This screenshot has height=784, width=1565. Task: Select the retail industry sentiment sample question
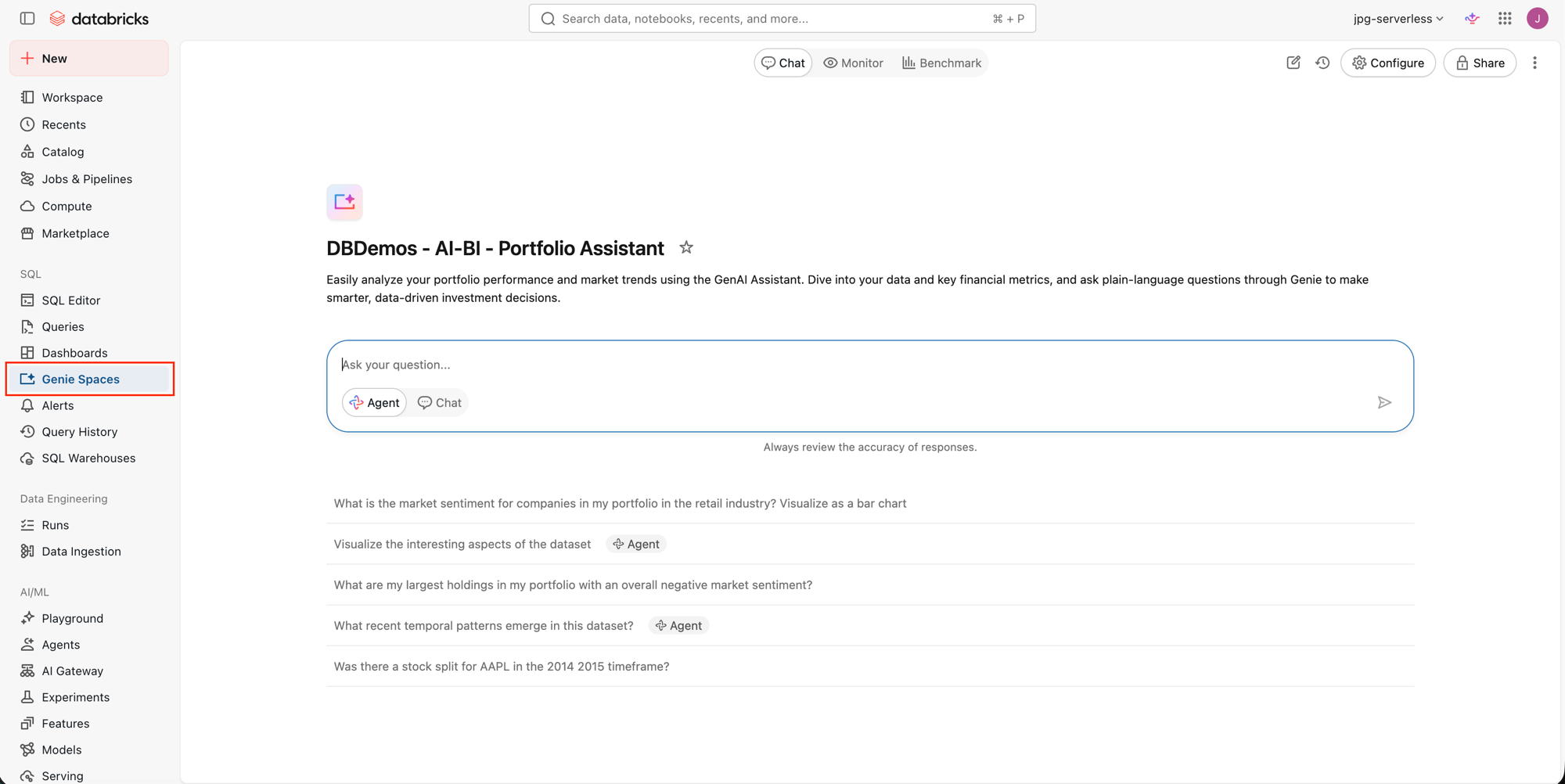870,503
